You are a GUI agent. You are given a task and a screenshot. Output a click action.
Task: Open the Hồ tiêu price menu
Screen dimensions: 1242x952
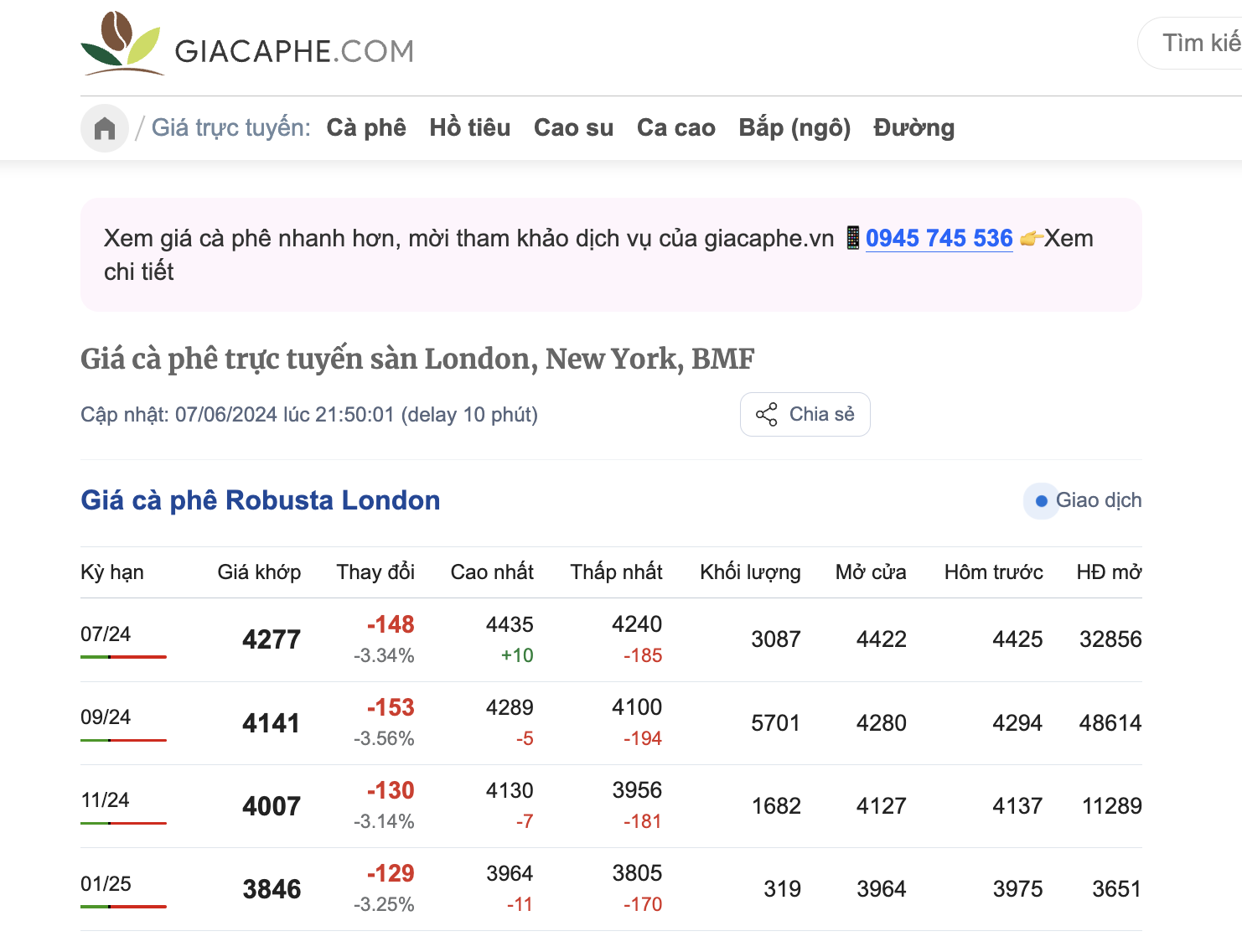coord(470,127)
